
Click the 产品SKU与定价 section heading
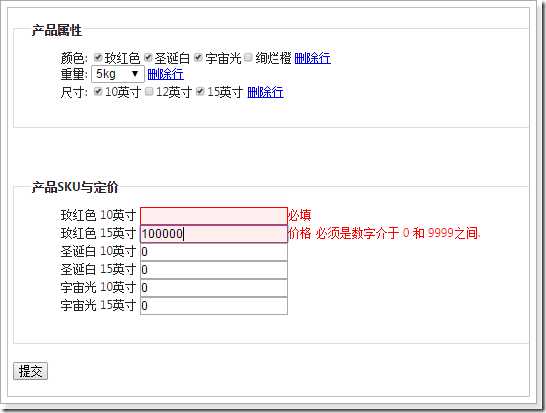(75, 187)
